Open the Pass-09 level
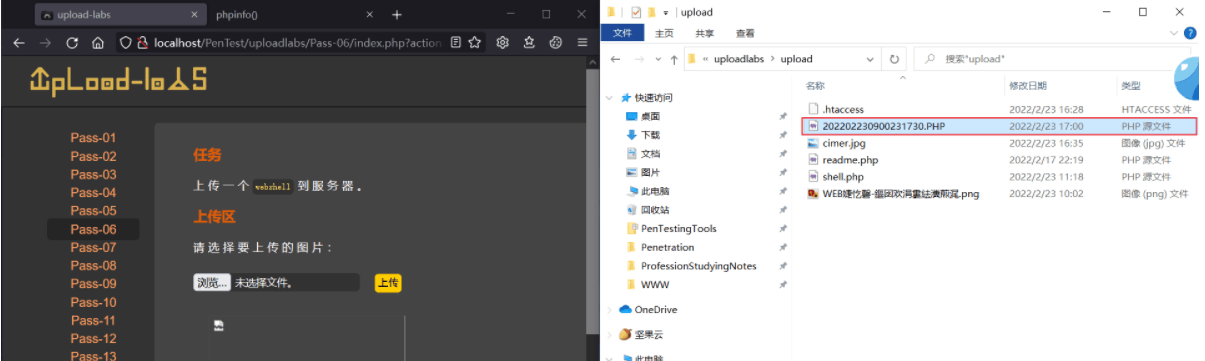This screenshot has height=361, width=1205. pyautogui.click(x=93, y=284)
